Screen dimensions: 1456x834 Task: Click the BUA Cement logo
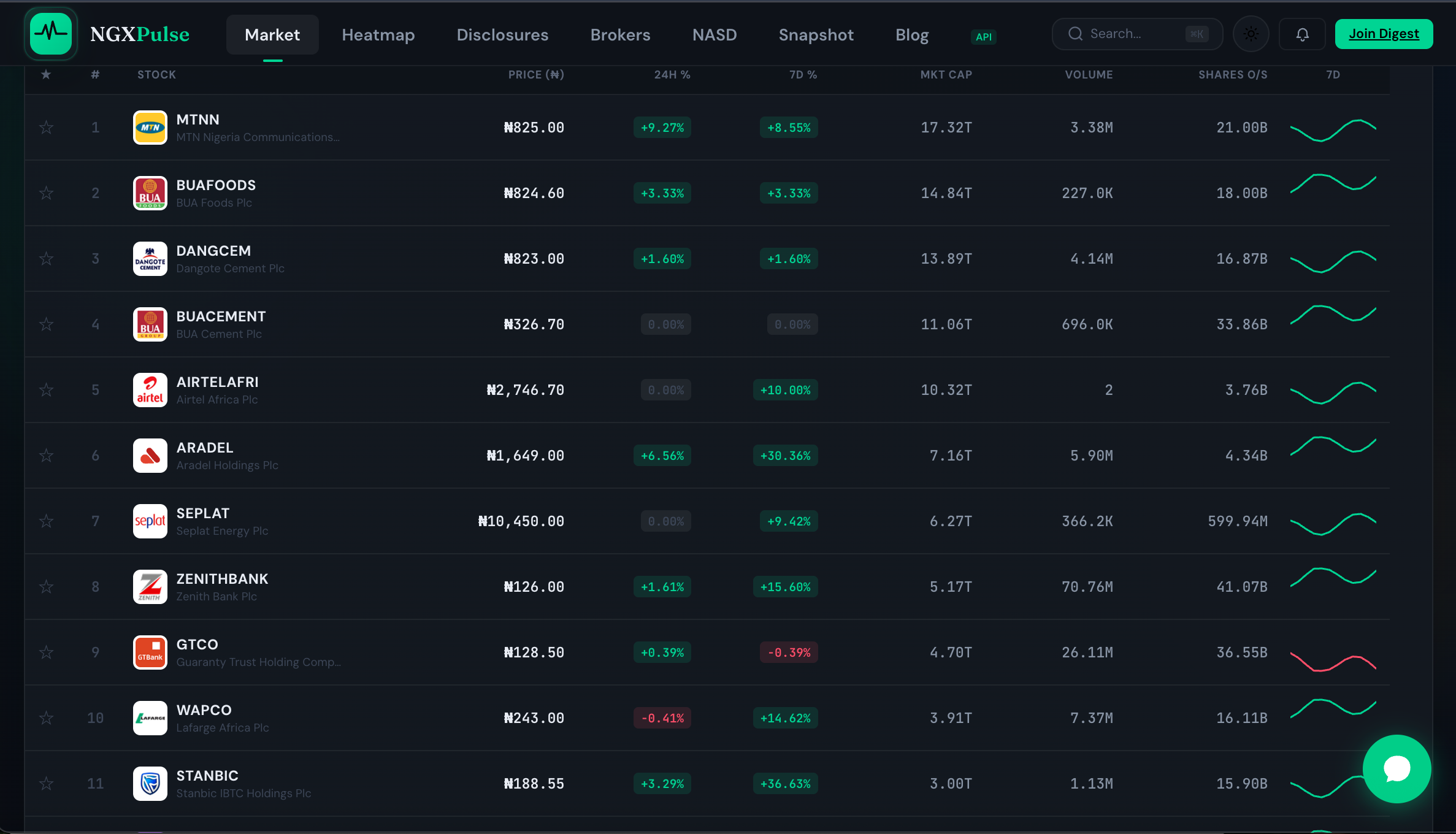(x=150, y=324)
